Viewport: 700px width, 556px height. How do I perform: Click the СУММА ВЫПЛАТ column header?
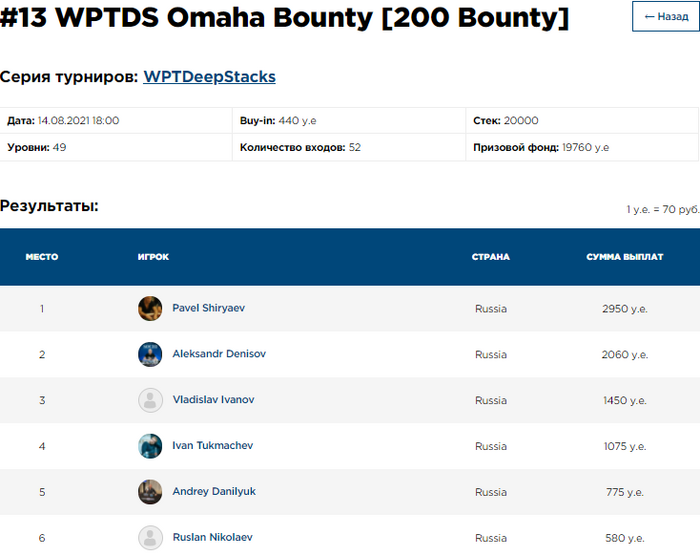coord(624,257)
